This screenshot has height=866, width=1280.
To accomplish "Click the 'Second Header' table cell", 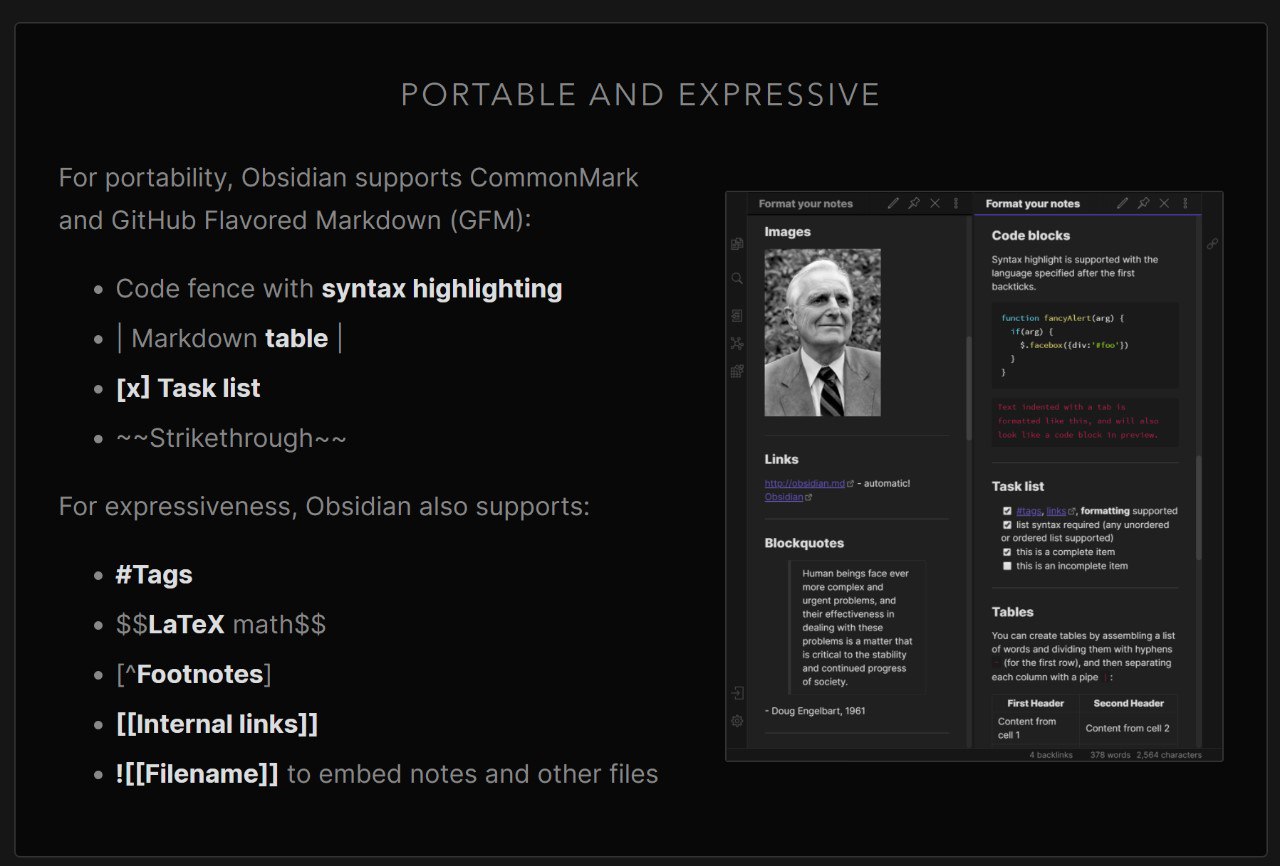I will click(x=1129, y=703).
